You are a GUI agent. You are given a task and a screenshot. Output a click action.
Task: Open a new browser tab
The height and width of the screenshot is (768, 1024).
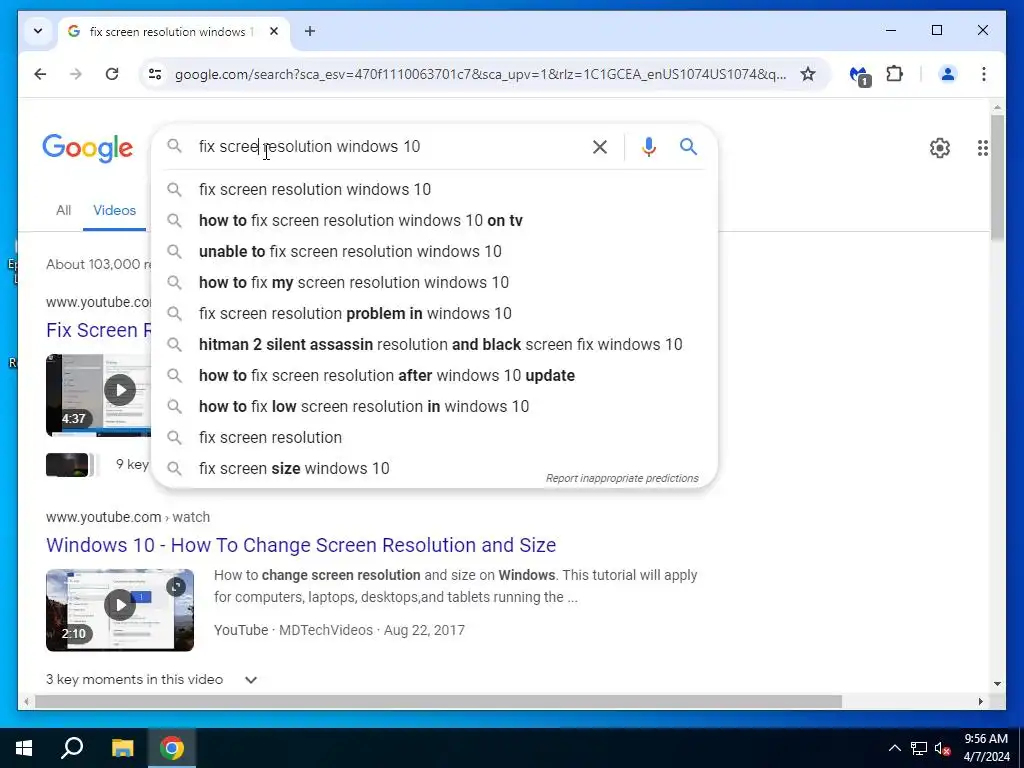[310, 31]
